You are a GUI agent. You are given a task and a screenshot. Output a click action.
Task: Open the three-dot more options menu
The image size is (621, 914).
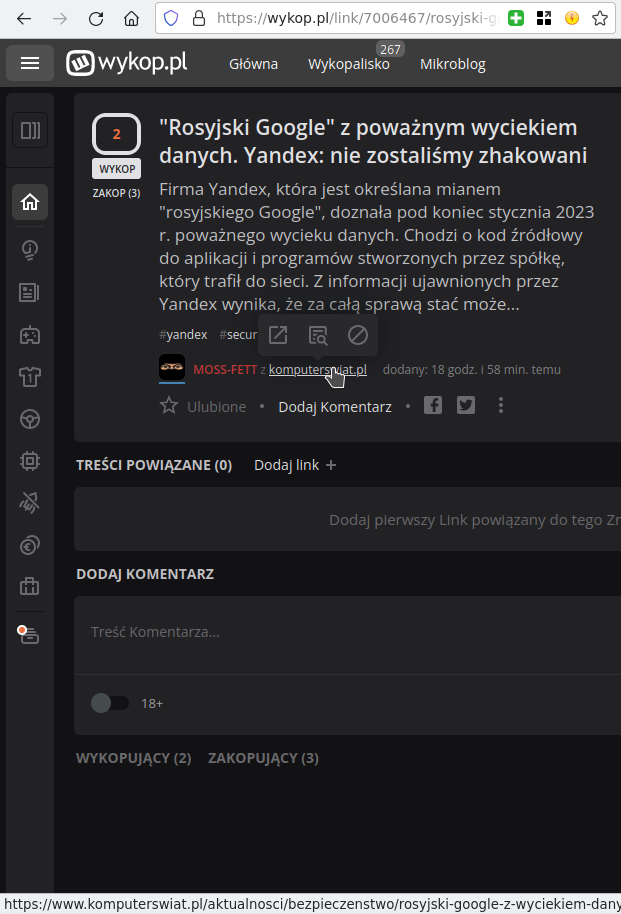tap(501, 405)
